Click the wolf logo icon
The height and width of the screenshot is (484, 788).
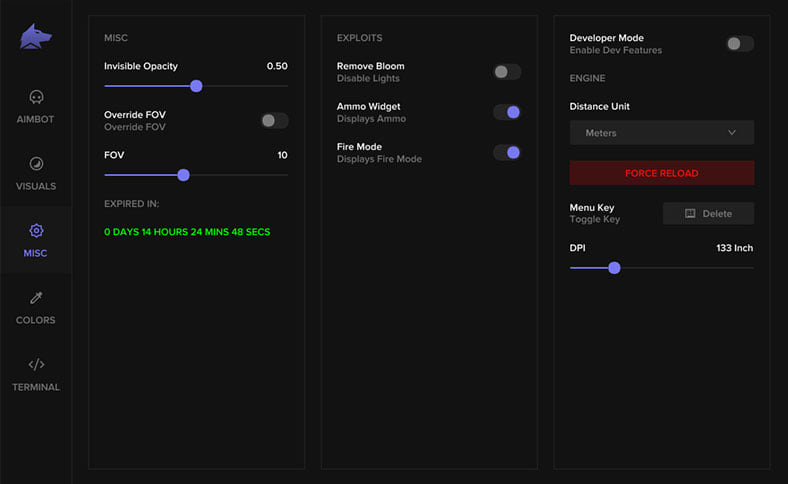pos(36,36)
